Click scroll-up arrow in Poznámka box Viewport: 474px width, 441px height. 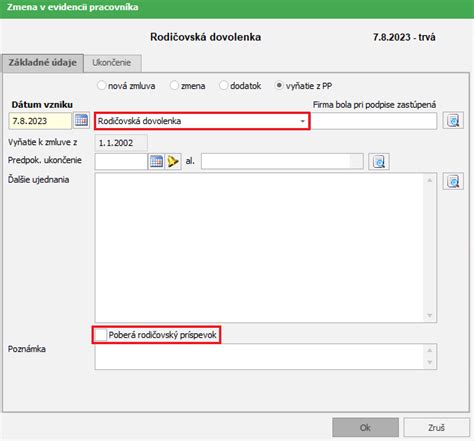tap(430, 350)
